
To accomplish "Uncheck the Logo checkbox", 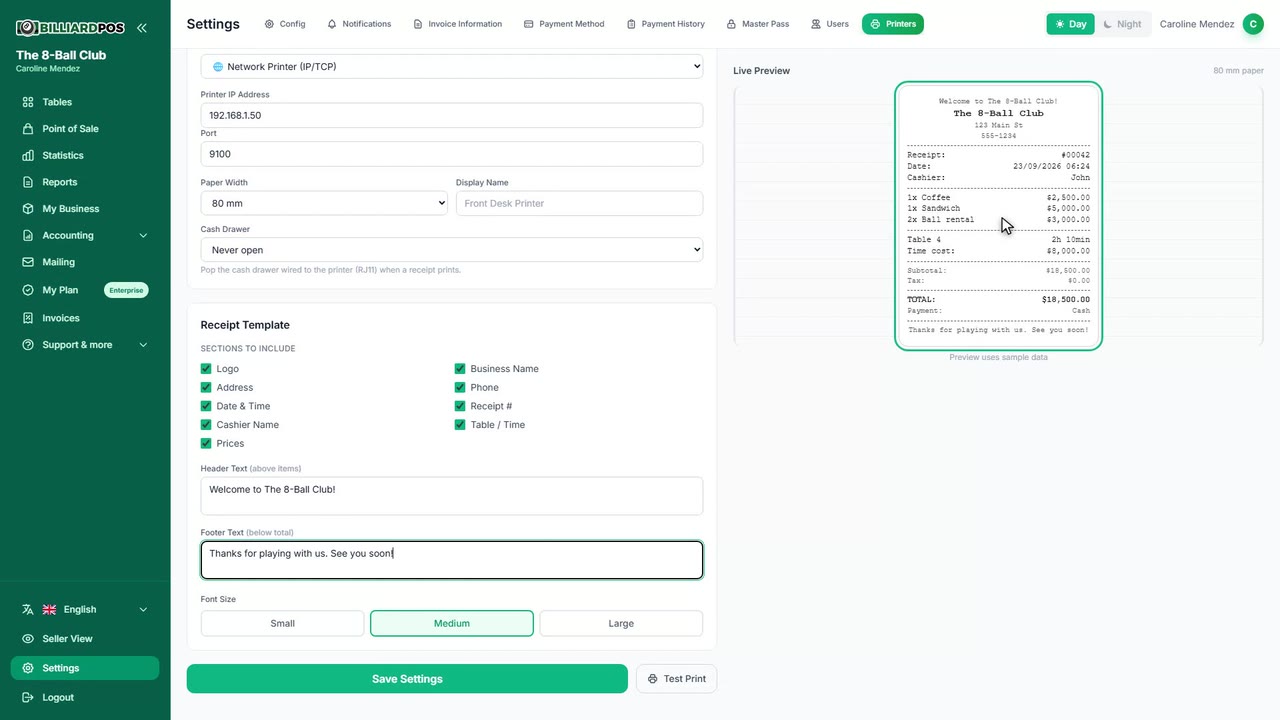I will pyautogui.click(x=206, y=369).
